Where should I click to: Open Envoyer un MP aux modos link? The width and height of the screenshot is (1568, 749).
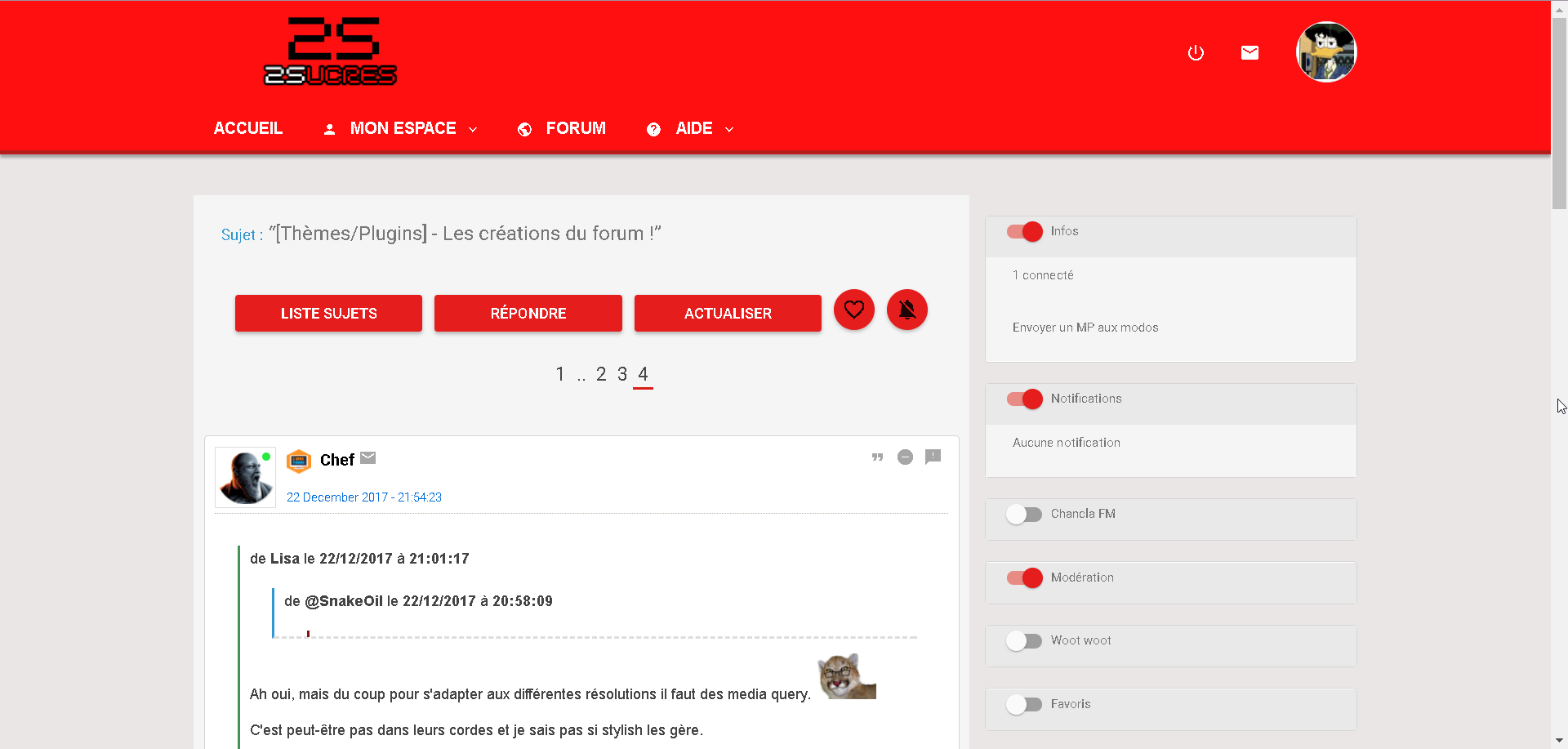tap(1085, 328)
